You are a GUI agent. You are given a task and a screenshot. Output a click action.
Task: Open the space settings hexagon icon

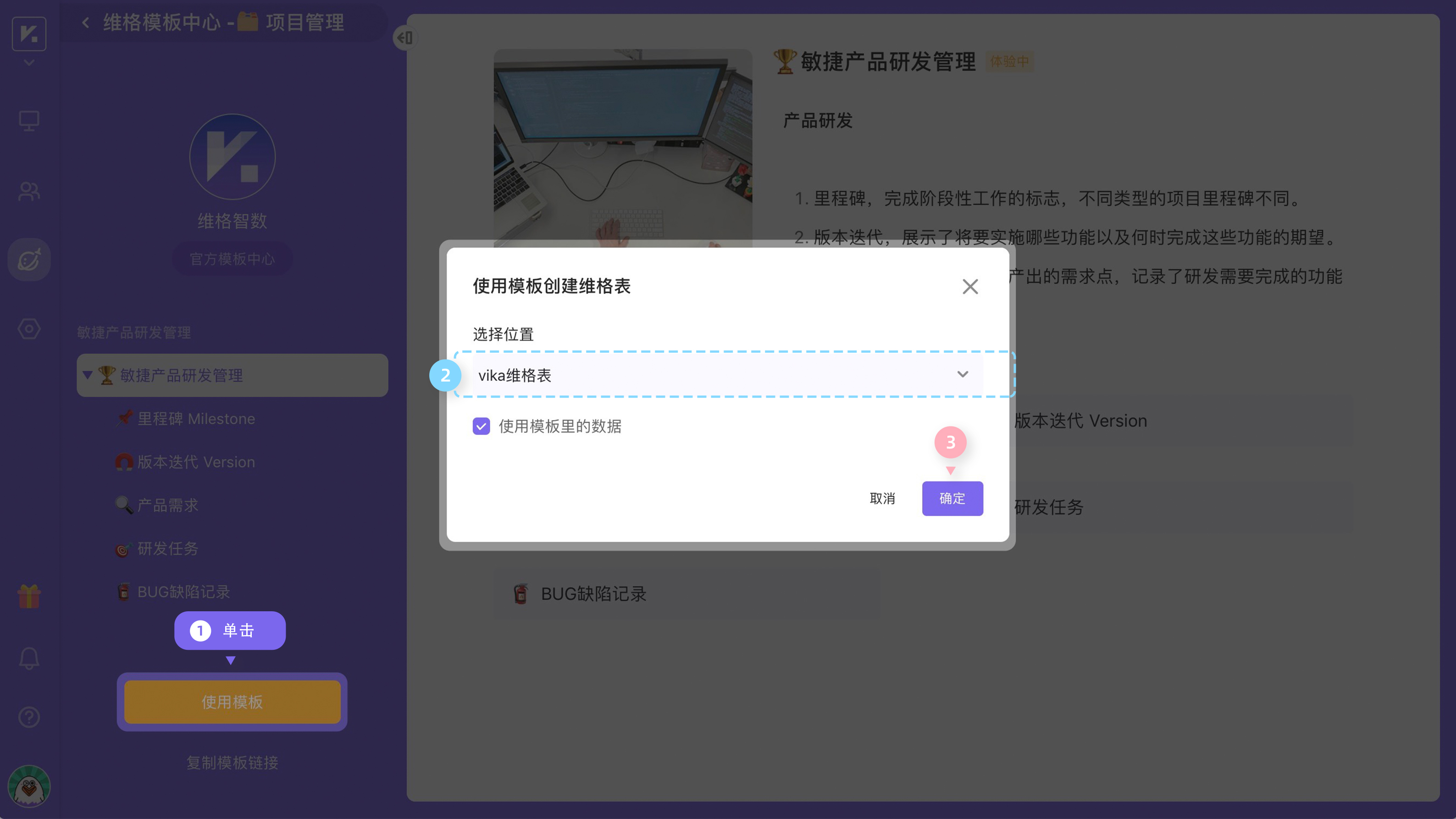tap(29, 328)
